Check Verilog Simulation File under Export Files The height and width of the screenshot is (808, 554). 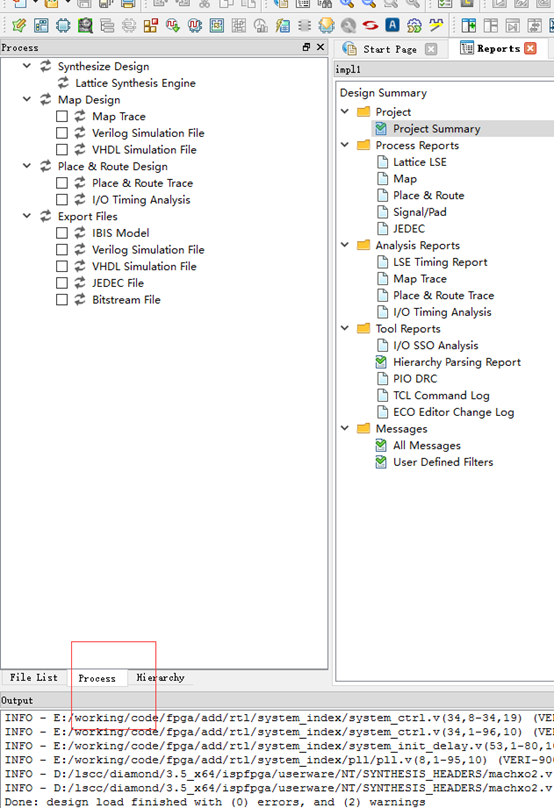62,249
